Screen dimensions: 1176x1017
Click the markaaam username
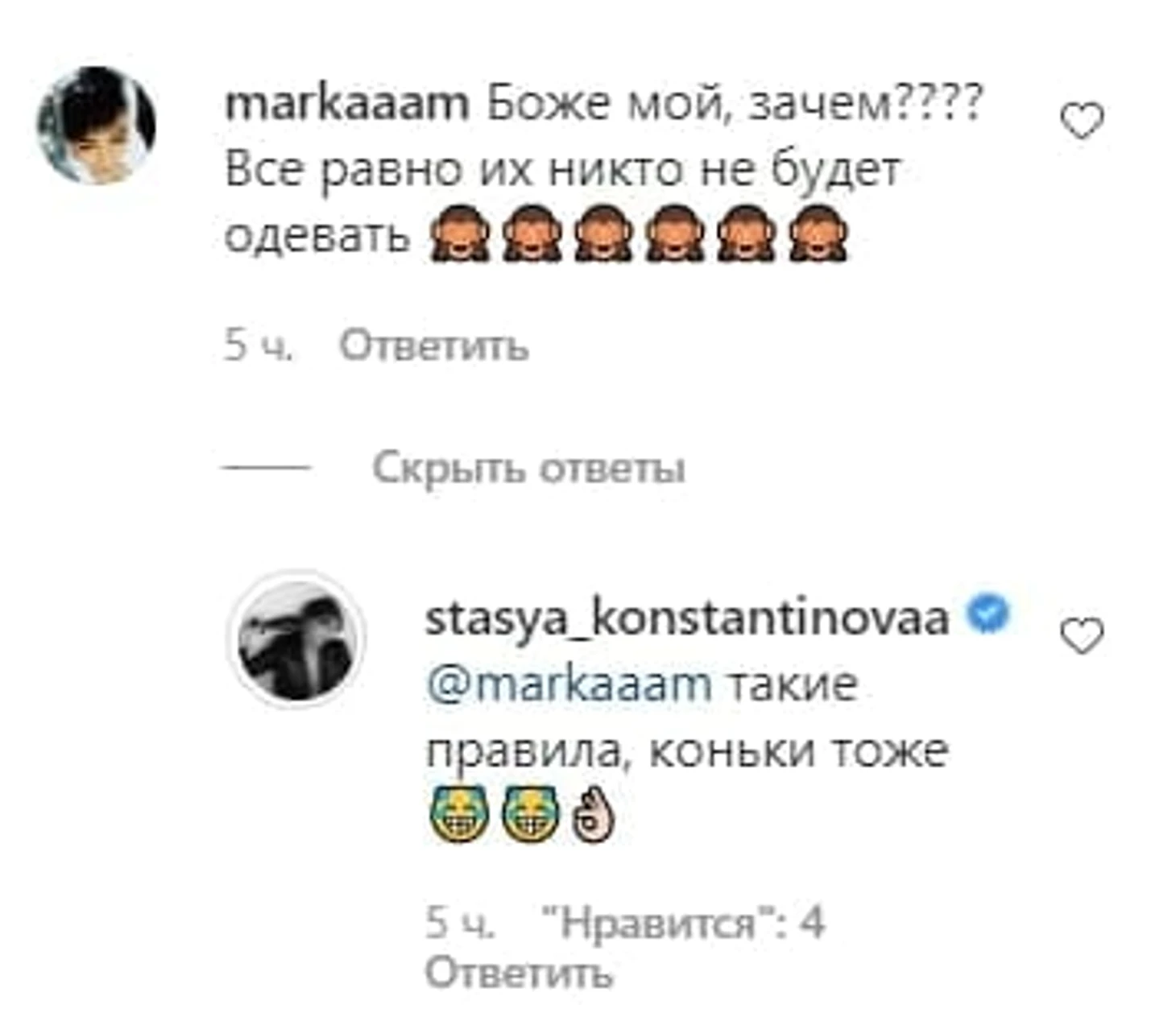[347, 105]
